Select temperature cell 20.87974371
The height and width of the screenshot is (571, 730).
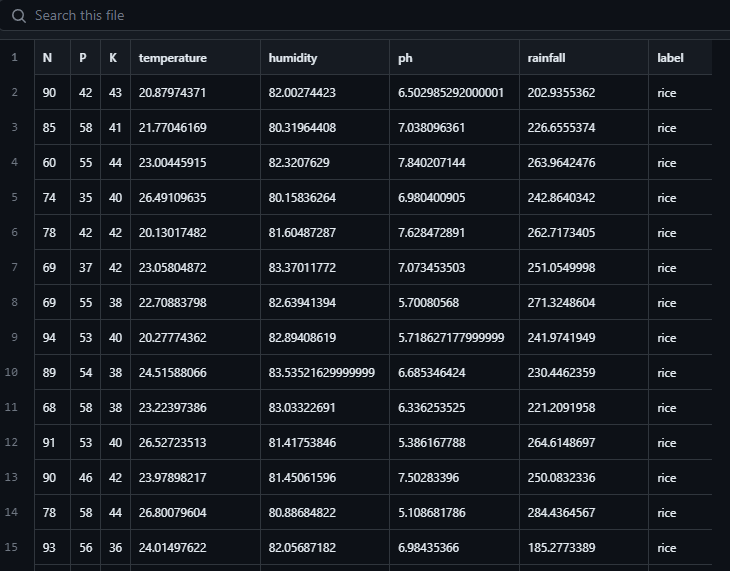pos(196,92)
